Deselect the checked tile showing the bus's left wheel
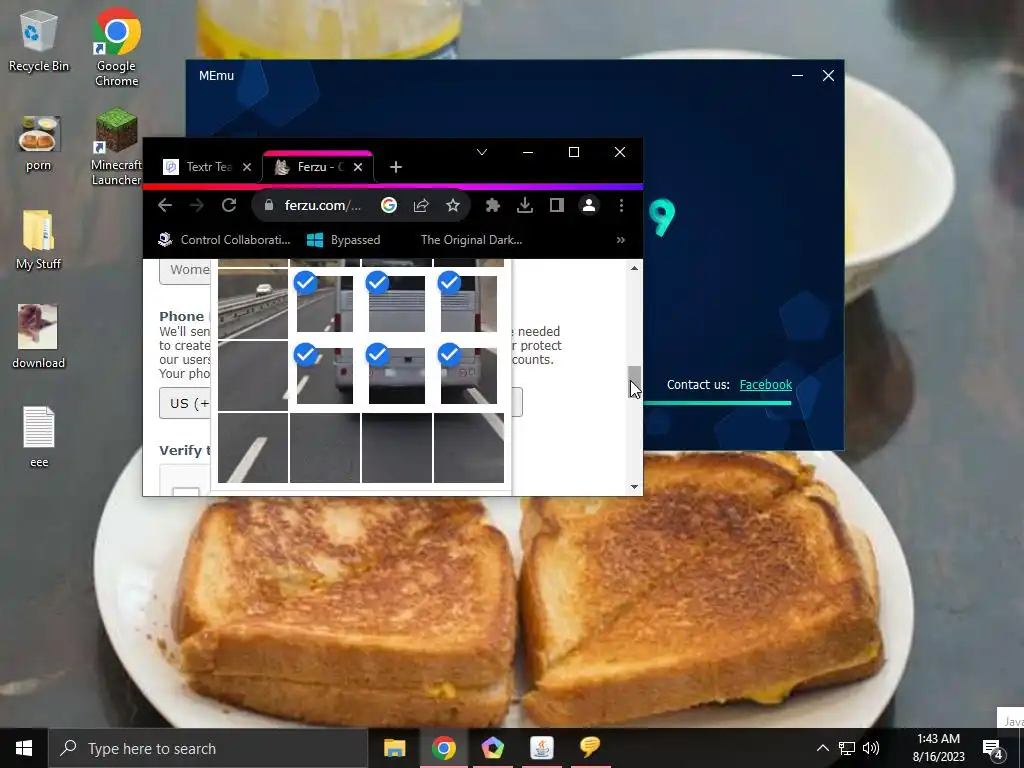1024x768 pixels. coord(325,376)
